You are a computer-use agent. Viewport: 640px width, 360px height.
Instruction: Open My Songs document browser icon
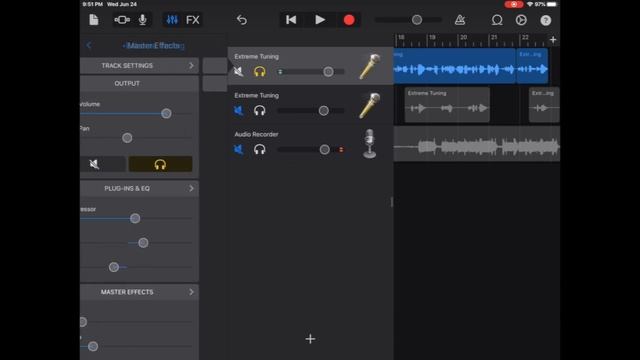coord(93,20)
